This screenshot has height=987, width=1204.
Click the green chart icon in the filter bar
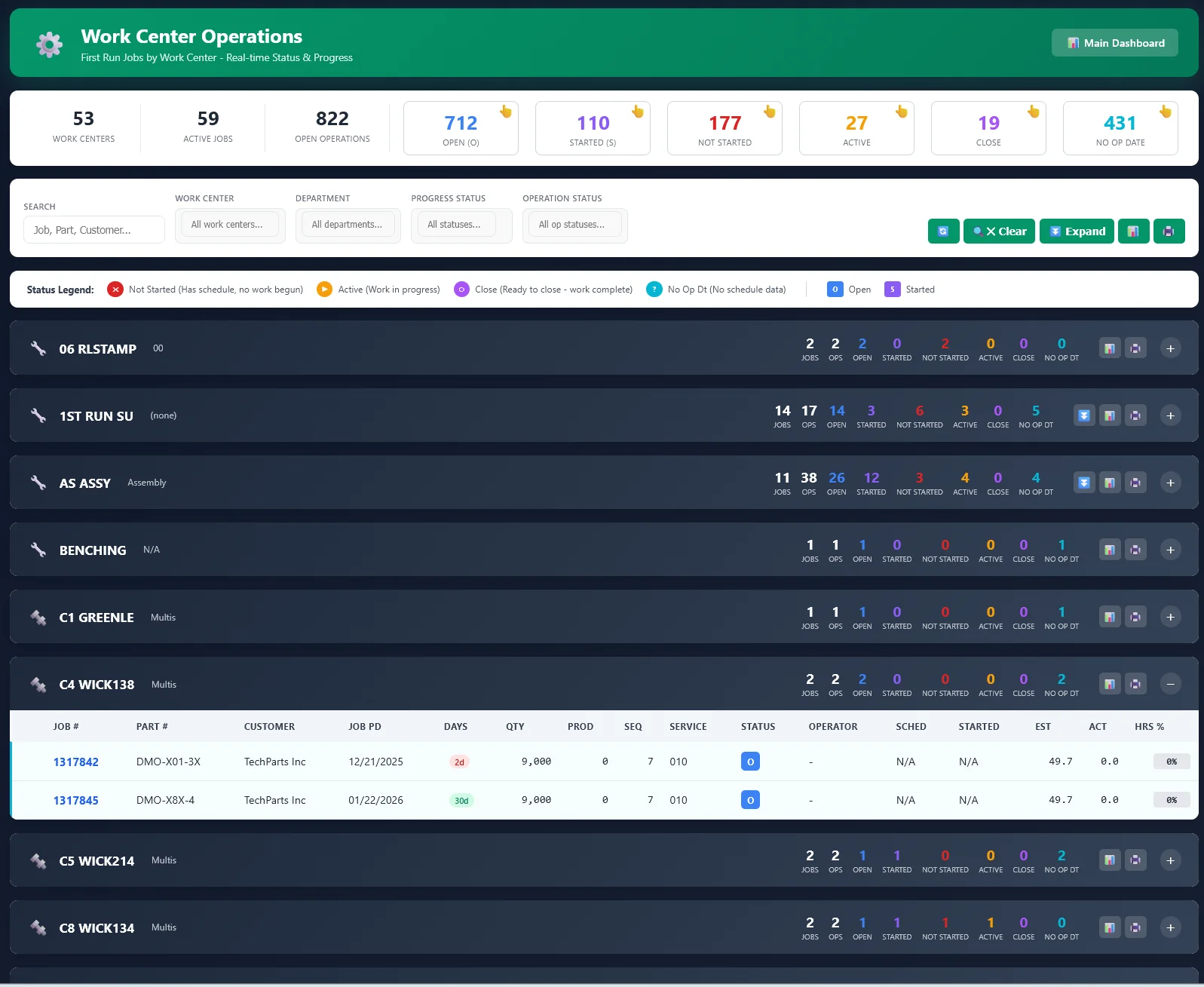(x=1132, y=231)
